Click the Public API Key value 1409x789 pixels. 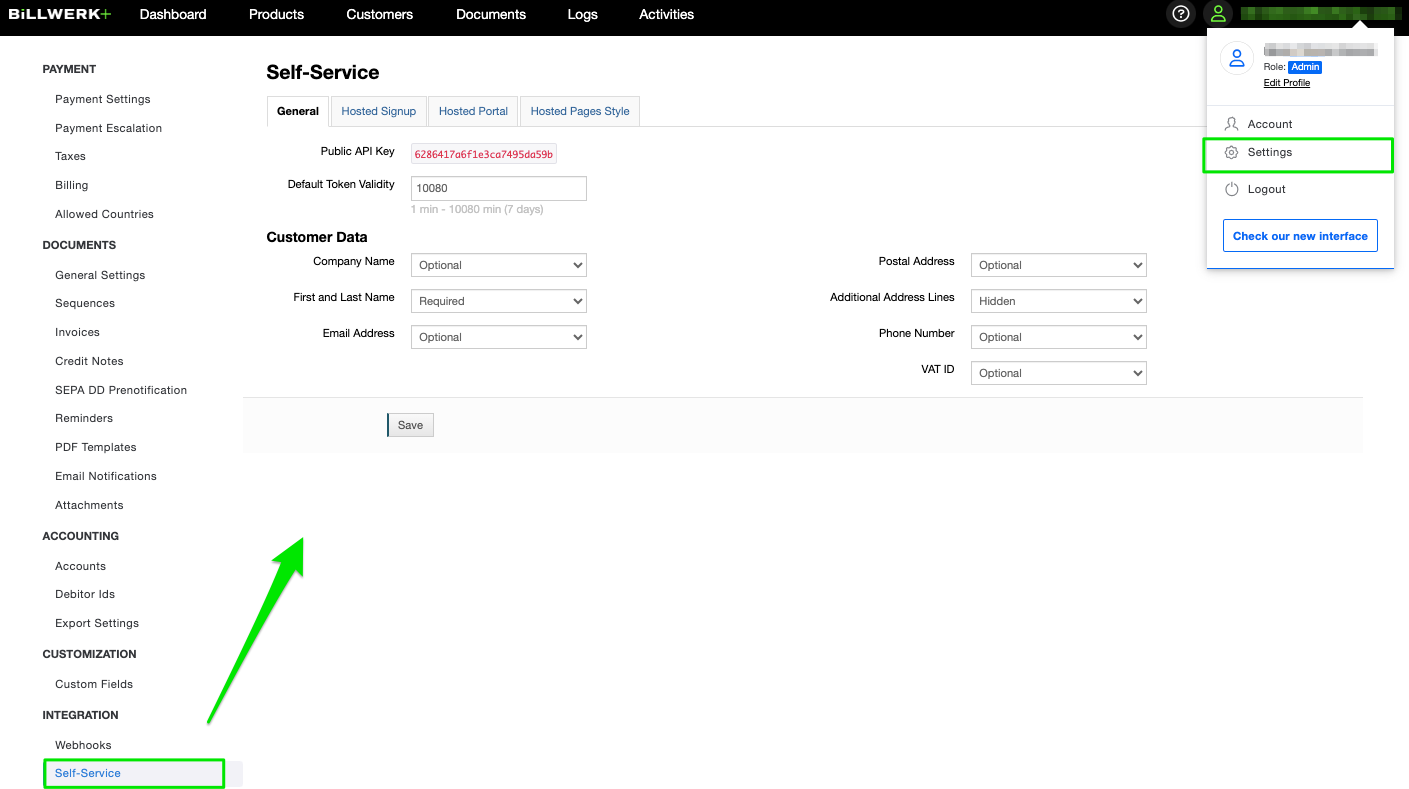tap(484, 154)
